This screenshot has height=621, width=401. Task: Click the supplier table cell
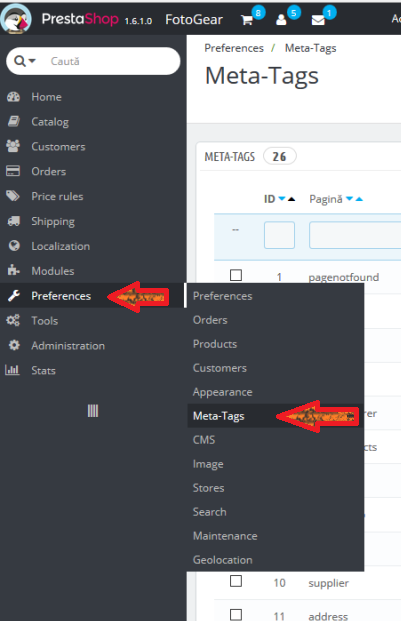click(x=329, y=583)
